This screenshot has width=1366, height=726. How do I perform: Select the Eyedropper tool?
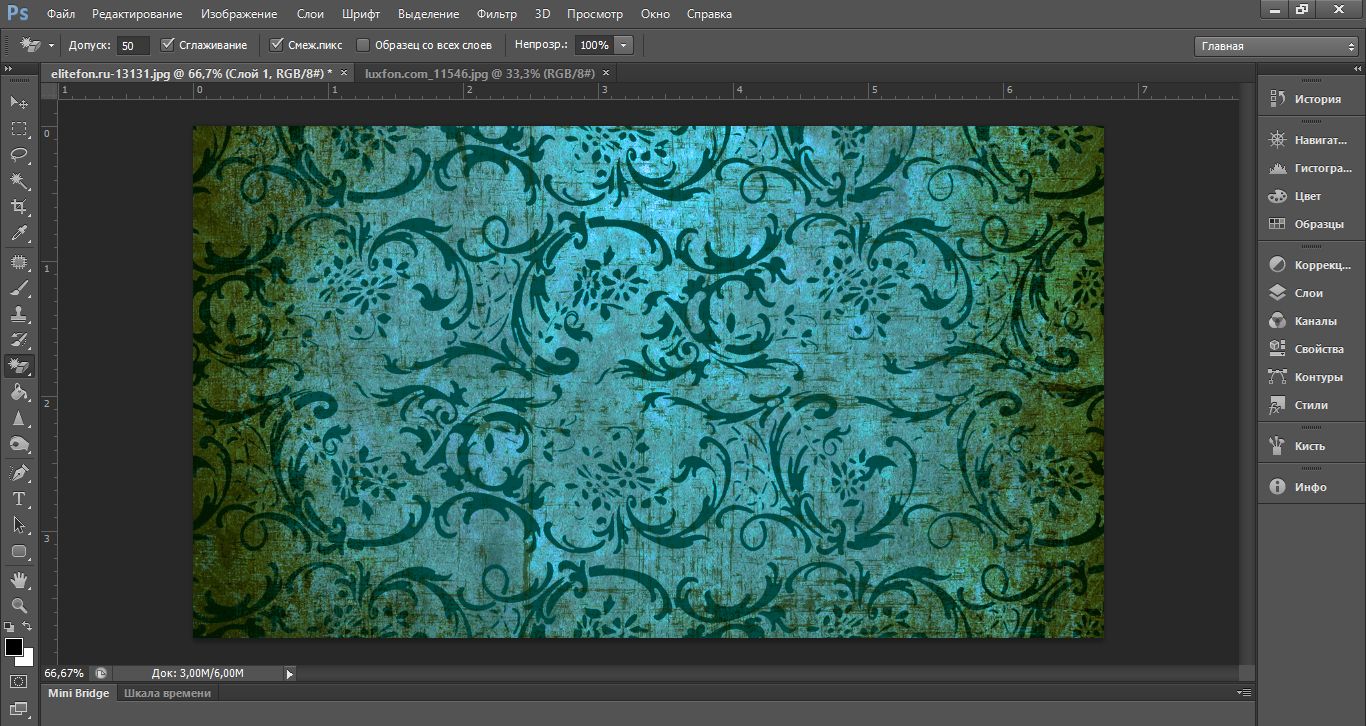point(19,233)
